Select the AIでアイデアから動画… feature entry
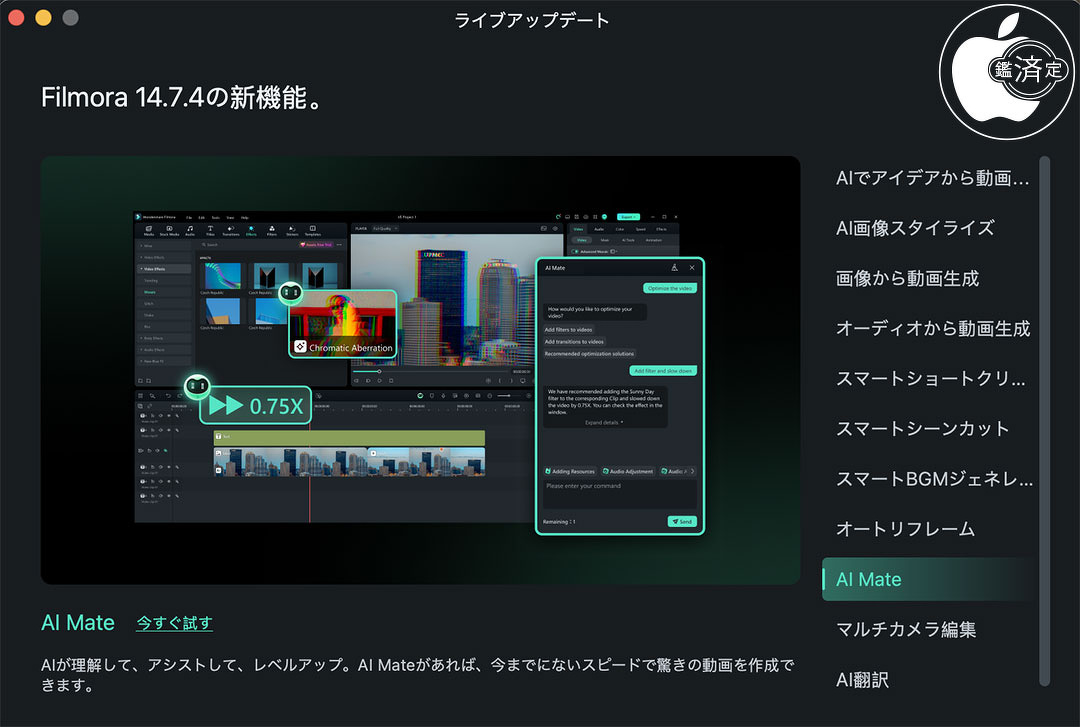The height and width of the screenshot is (727, 1080). pyautogui.click(x=932, y=178)
